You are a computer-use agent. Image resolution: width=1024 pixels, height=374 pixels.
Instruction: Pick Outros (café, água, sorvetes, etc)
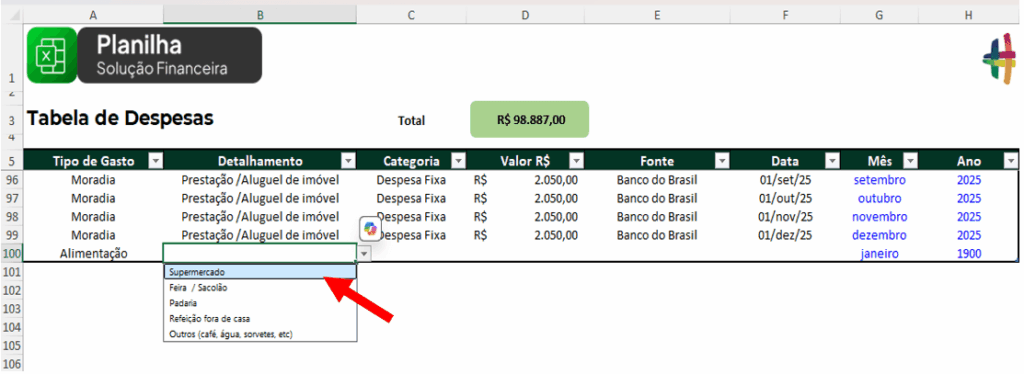click(260, 334)
